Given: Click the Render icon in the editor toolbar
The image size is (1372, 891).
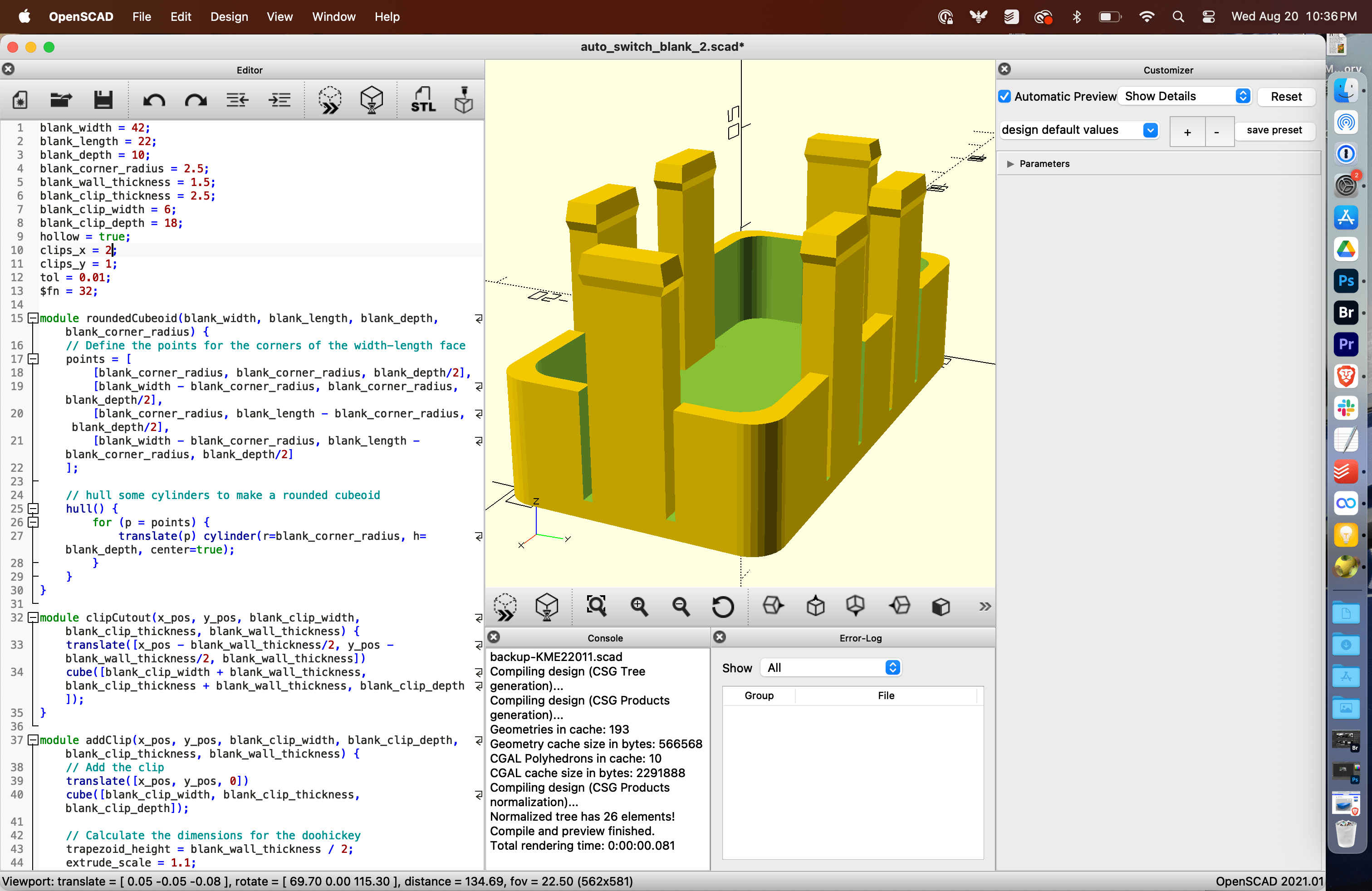Looking at the screenshot, I should [x=372, y=100].
